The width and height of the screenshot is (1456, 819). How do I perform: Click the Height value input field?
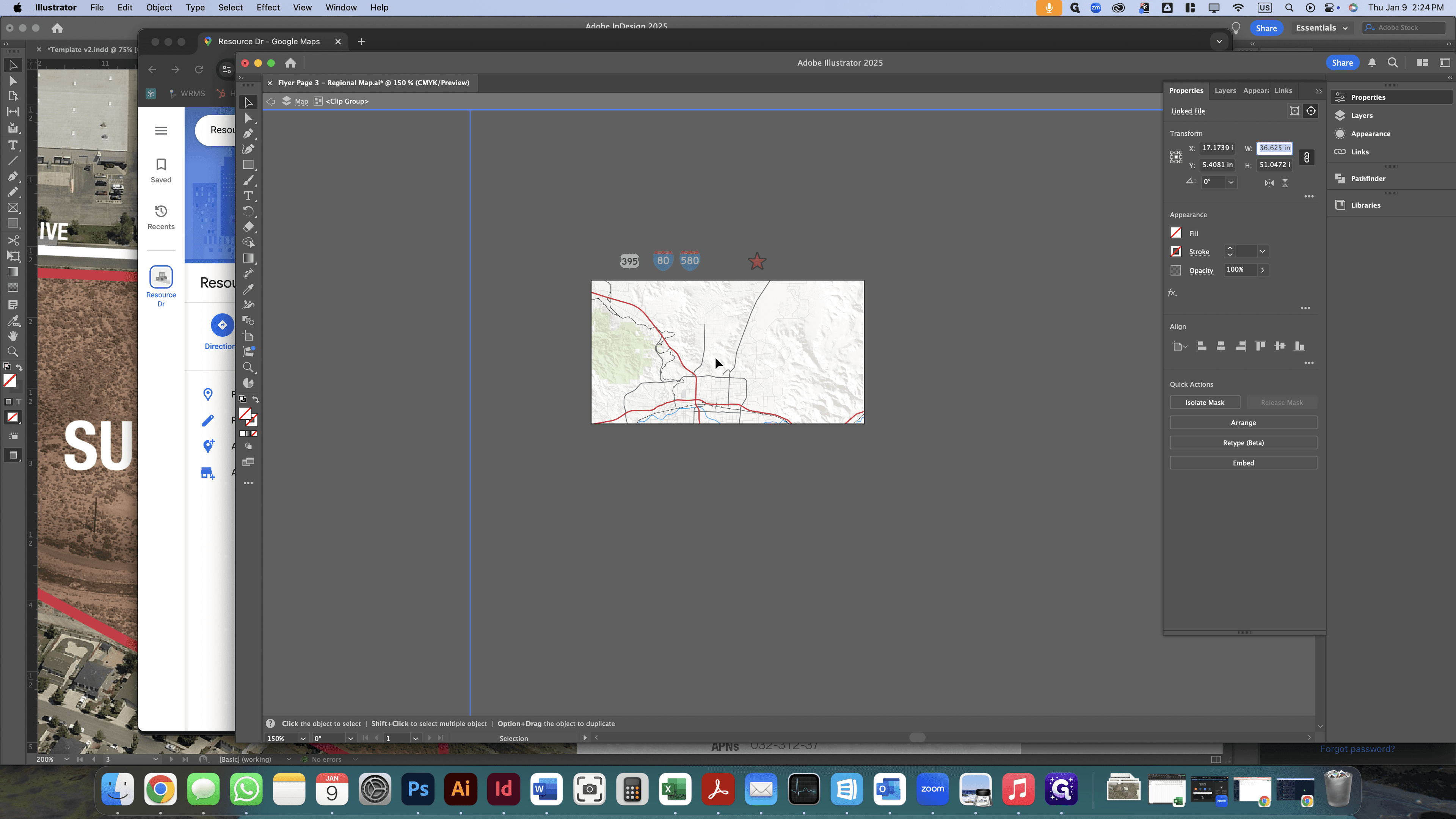coord(1274,165)
